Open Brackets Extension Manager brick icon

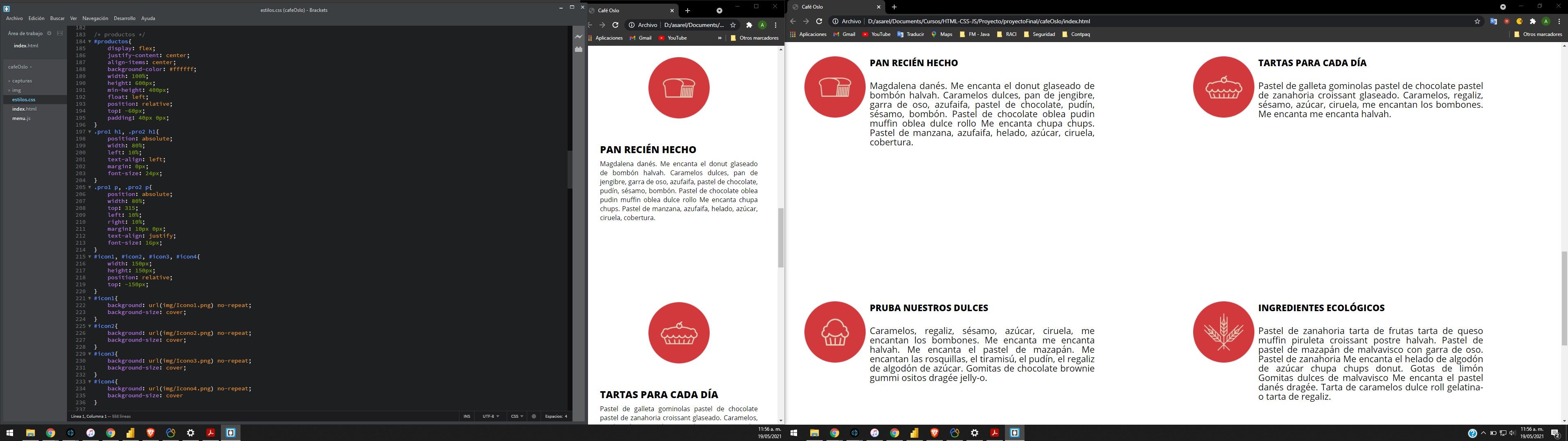click(x=578, y=49)
